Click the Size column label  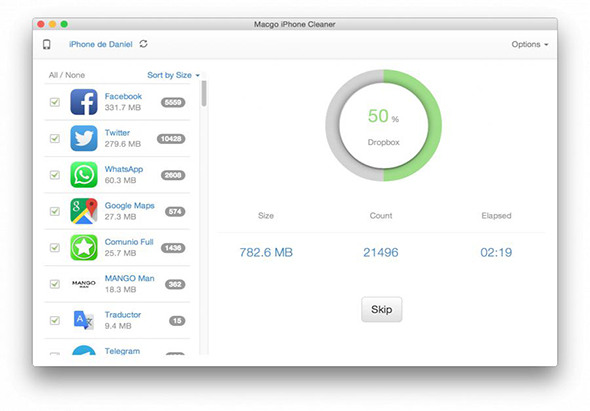(266, 216)
